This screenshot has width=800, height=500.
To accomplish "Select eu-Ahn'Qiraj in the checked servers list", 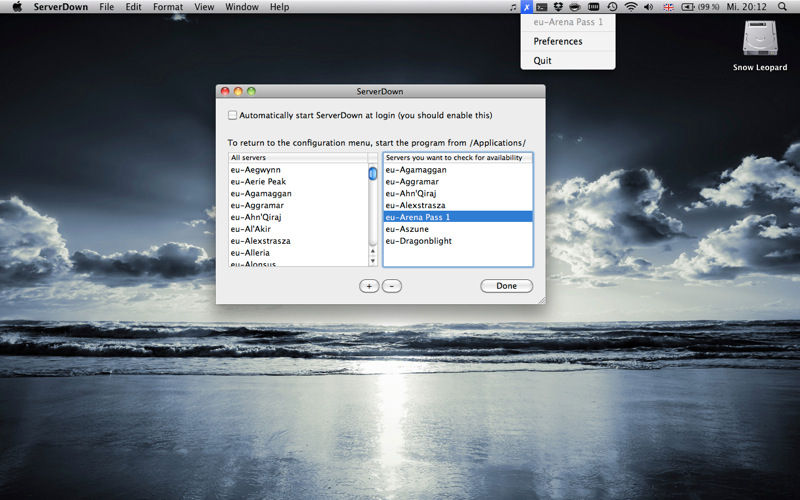I will 458,193.
